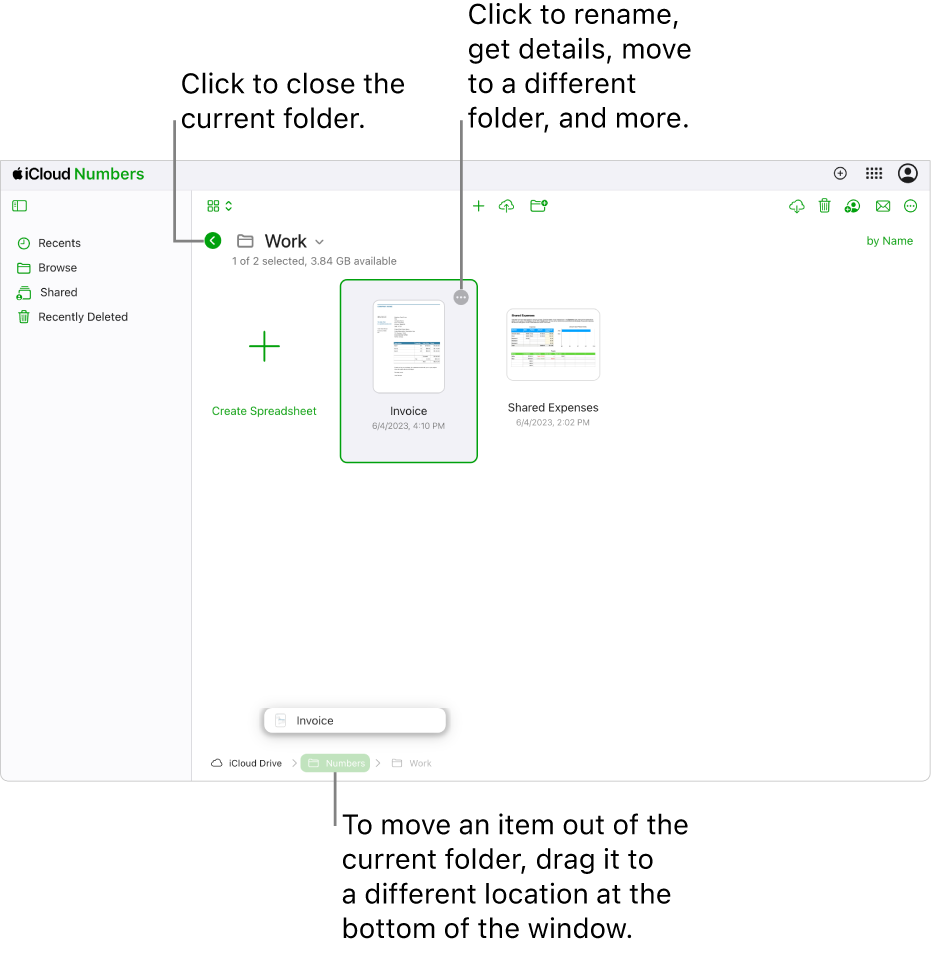The image size is (934, 956).
Task: Click the Shared sidebar icon
Action: point(24,293)
